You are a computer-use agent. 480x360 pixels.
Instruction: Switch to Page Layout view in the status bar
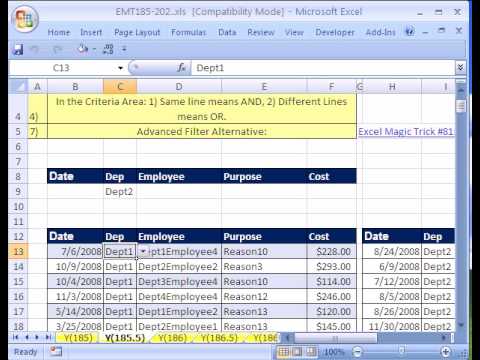pyautogui.click(x=297, y=352)
